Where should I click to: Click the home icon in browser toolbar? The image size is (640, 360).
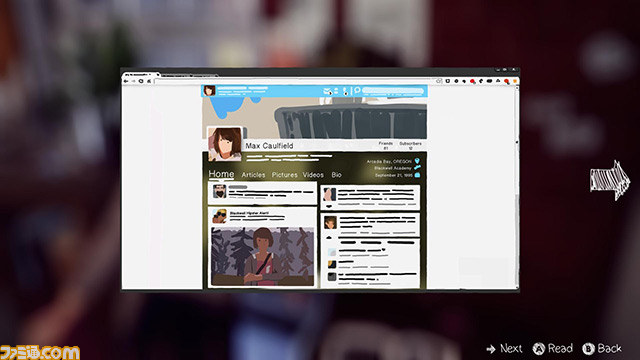tap(149, 81)
